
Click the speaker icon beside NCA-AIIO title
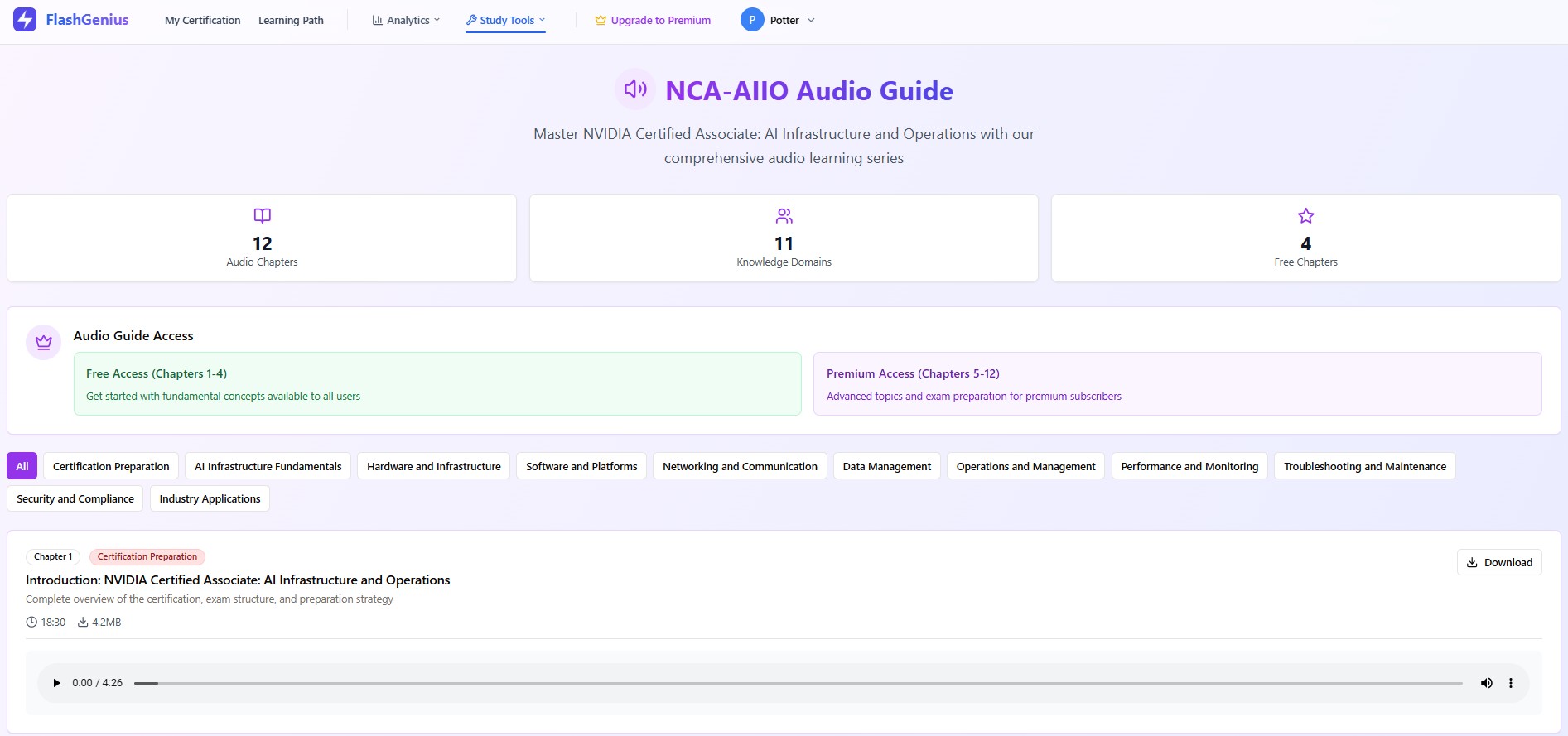[635, 89]
